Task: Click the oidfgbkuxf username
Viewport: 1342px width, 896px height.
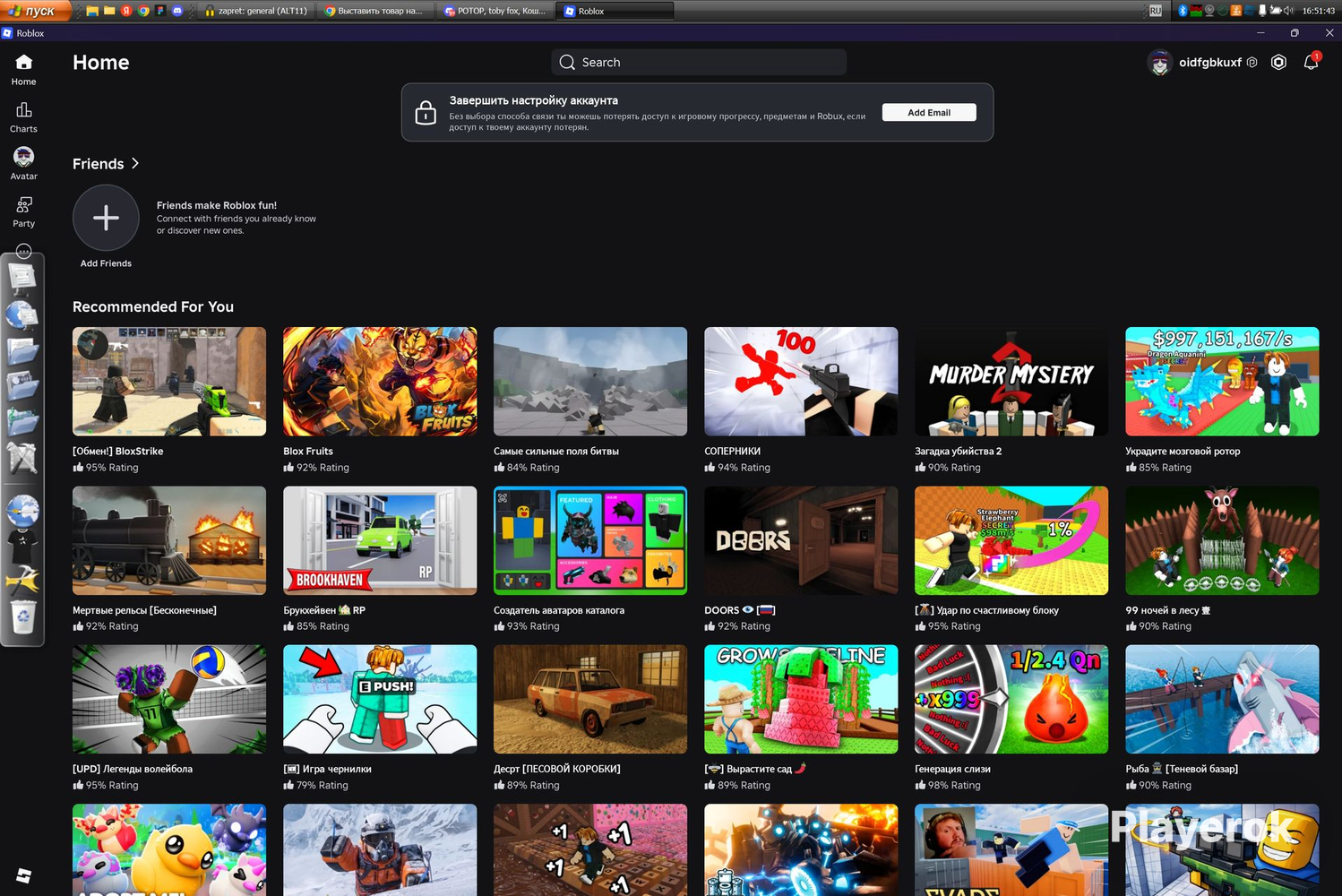Action: coord(1210,63)
